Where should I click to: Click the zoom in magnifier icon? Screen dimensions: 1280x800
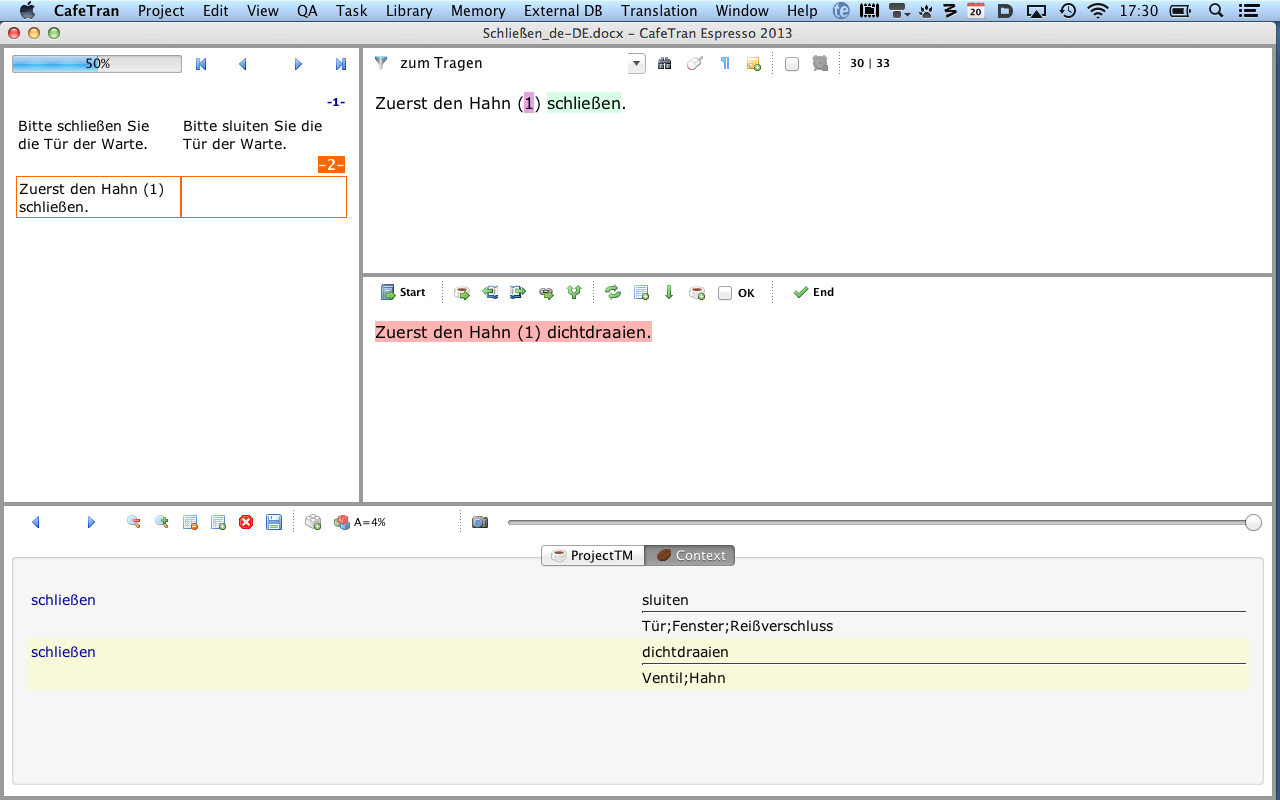(161, 522)
